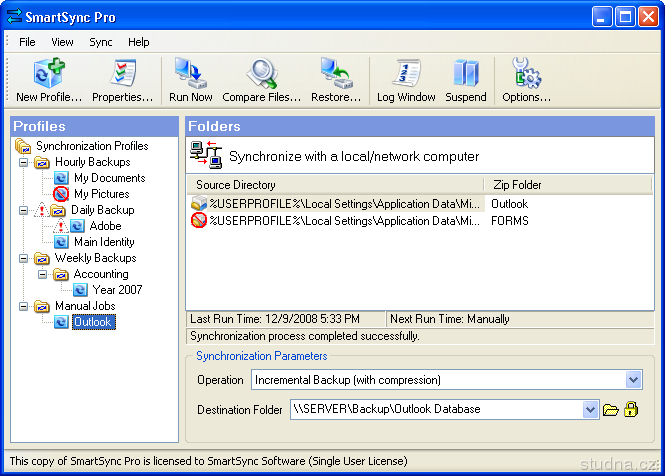Select the Year 2007 profile
This screenshot has width=665, height=476.
pos(117,290)
